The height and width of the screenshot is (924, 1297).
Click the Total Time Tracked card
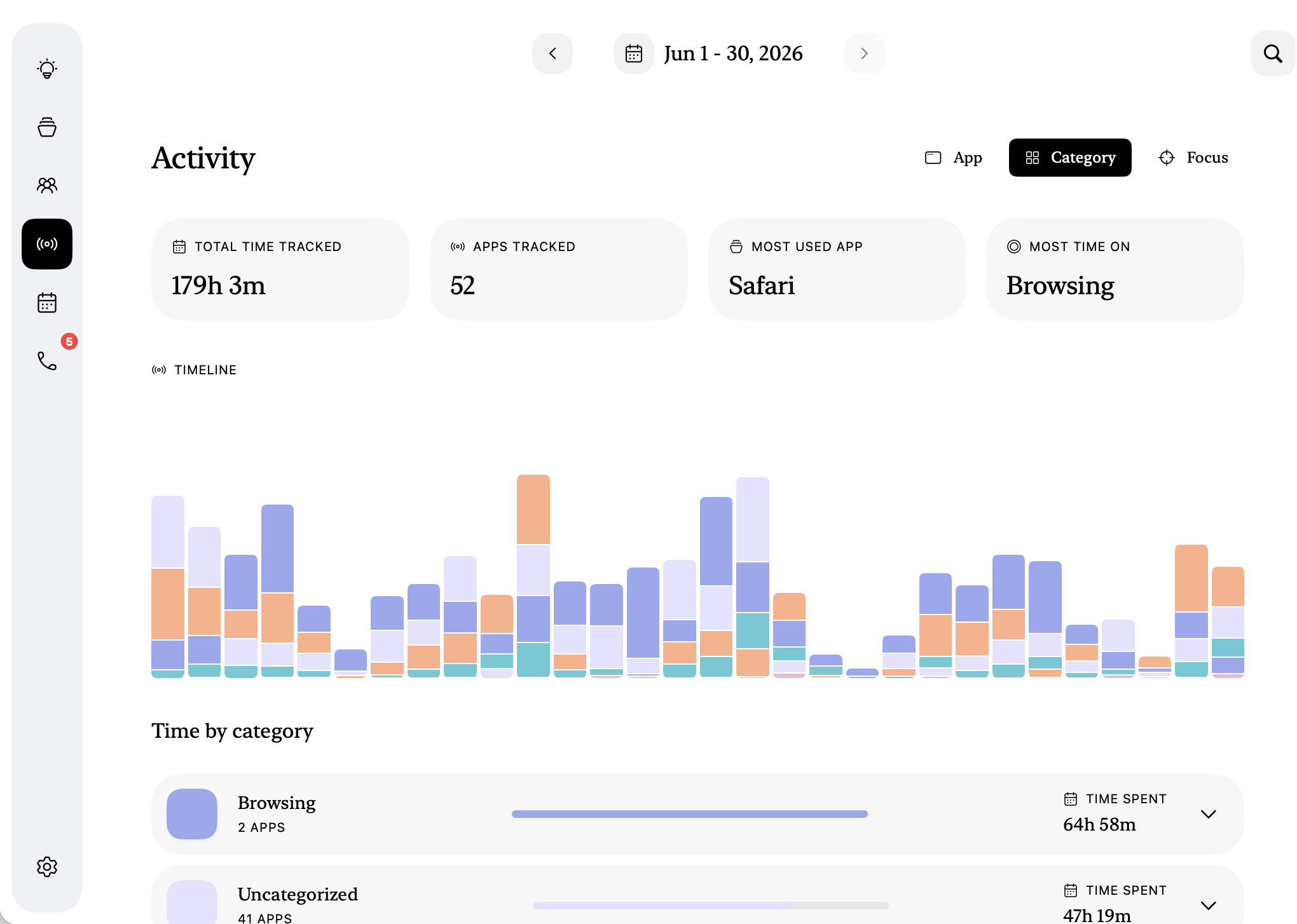pos(280,269)
